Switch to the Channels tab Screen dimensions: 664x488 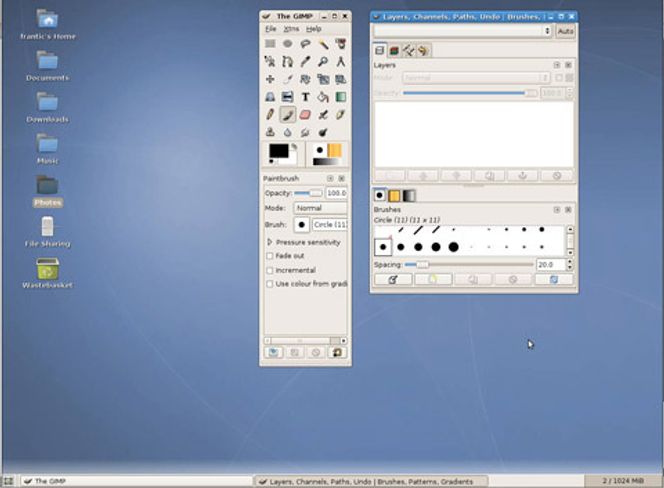tap(394, 51)
